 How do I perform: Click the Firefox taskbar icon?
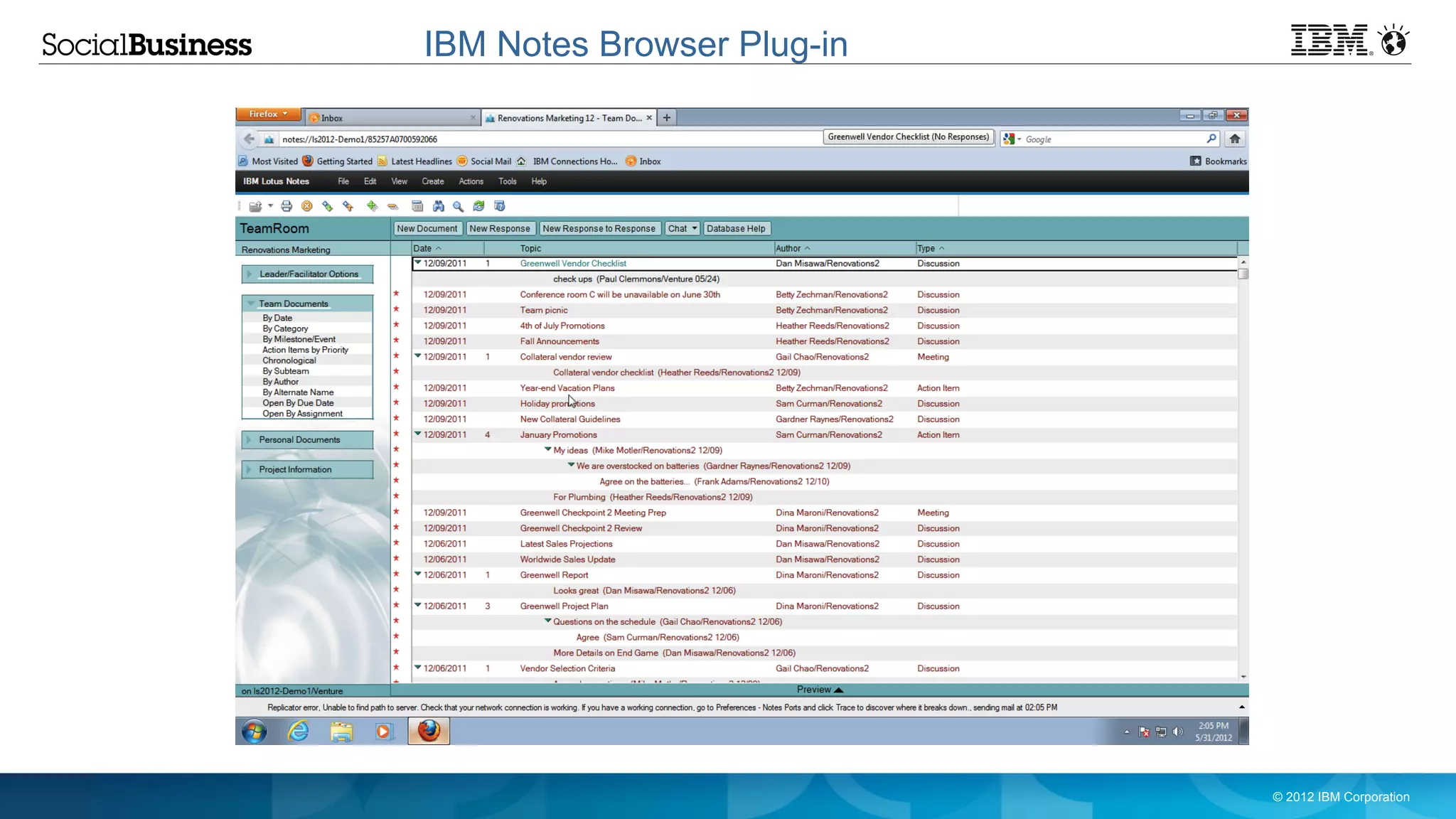click(429, 732)
